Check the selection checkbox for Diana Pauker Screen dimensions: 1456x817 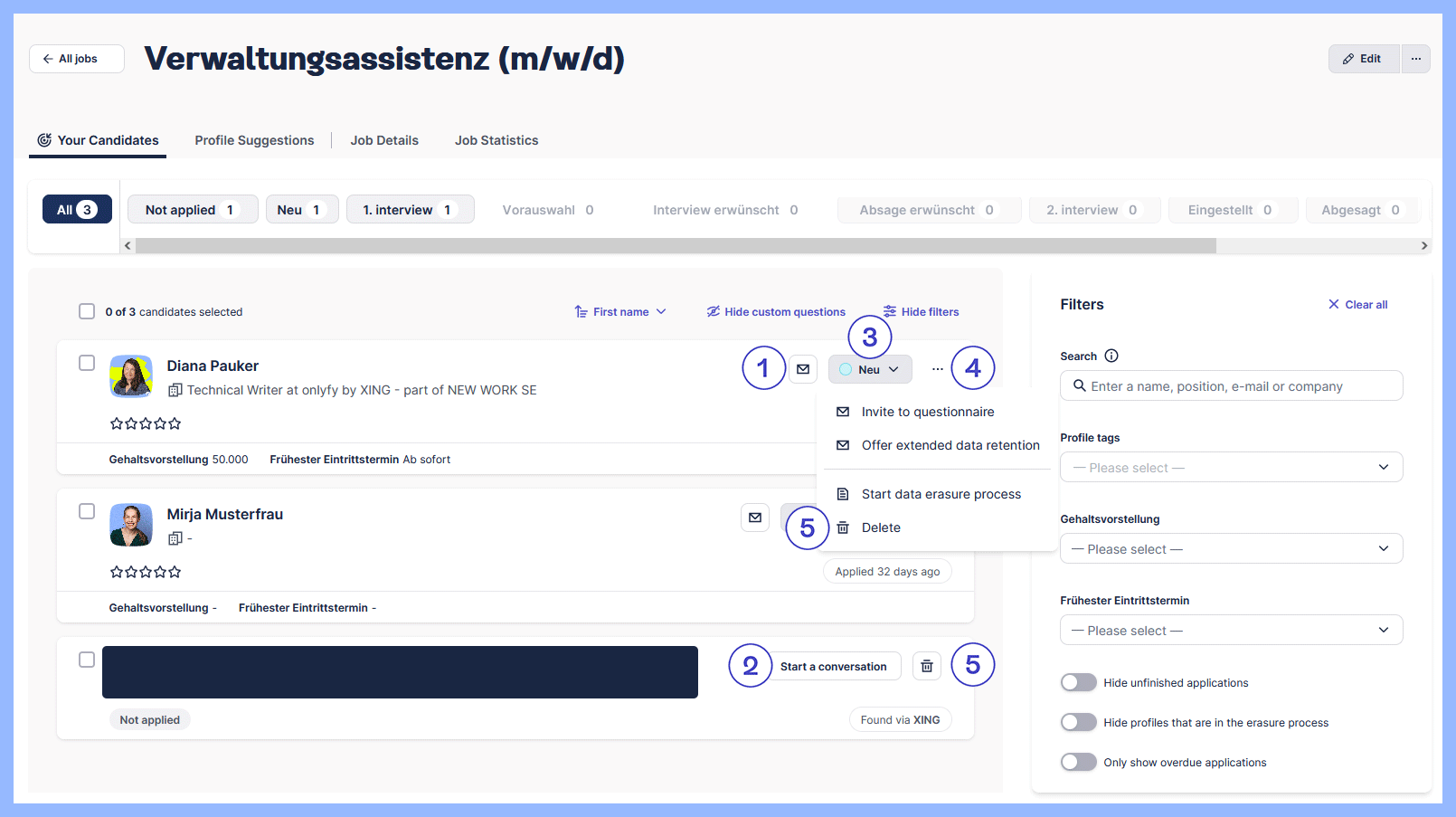pos(87,362)
